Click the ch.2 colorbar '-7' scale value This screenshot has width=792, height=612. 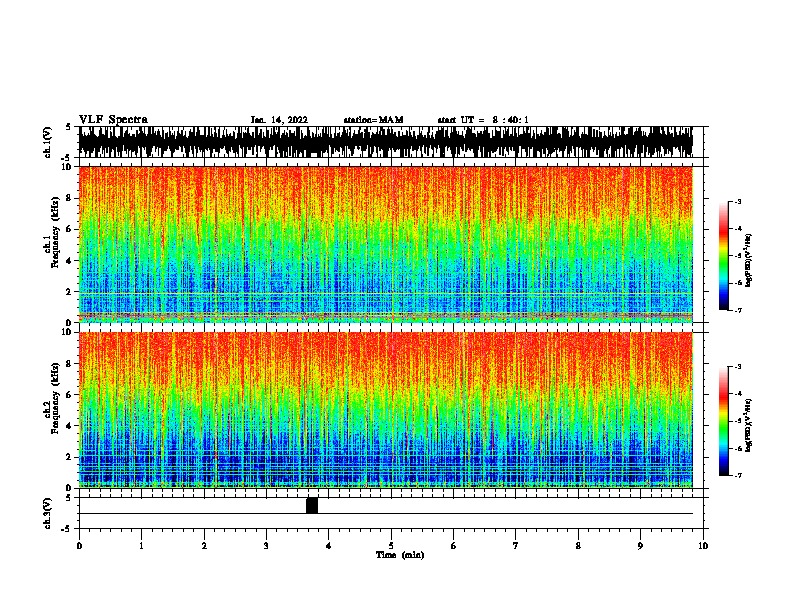click(x=738, y=475)
